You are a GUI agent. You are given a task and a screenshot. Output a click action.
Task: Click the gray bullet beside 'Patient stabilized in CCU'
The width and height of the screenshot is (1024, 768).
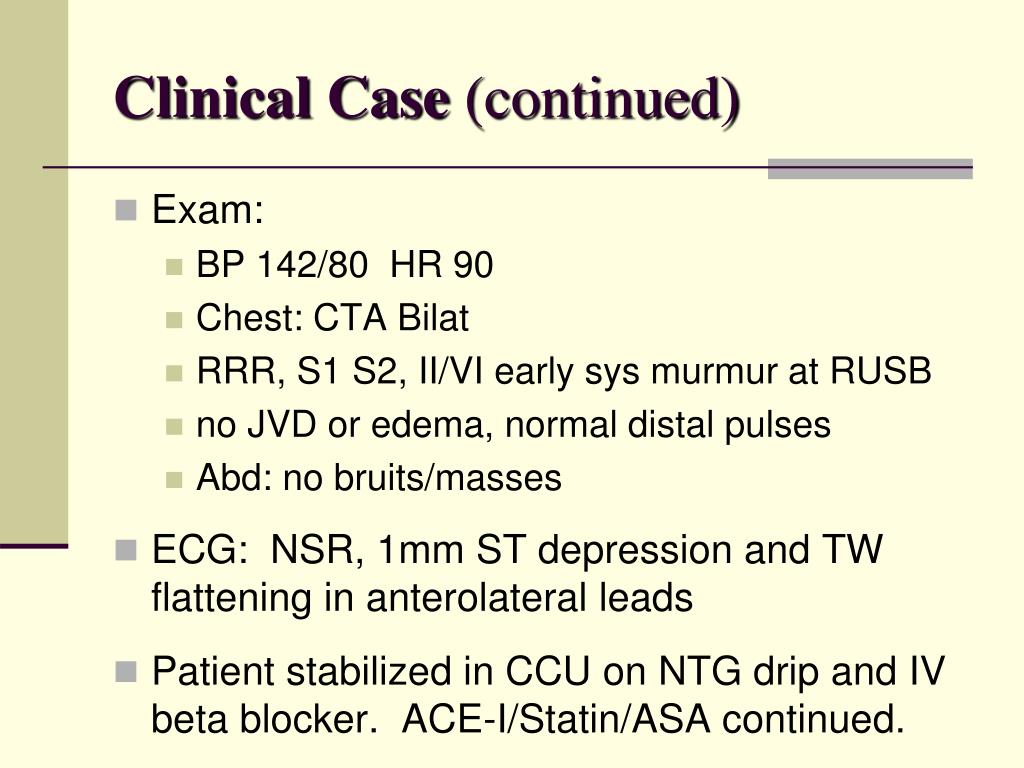(x=125, y=671)
